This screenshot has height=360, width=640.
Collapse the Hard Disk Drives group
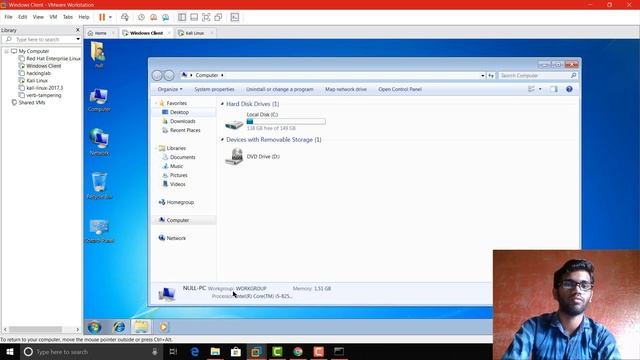222,104
